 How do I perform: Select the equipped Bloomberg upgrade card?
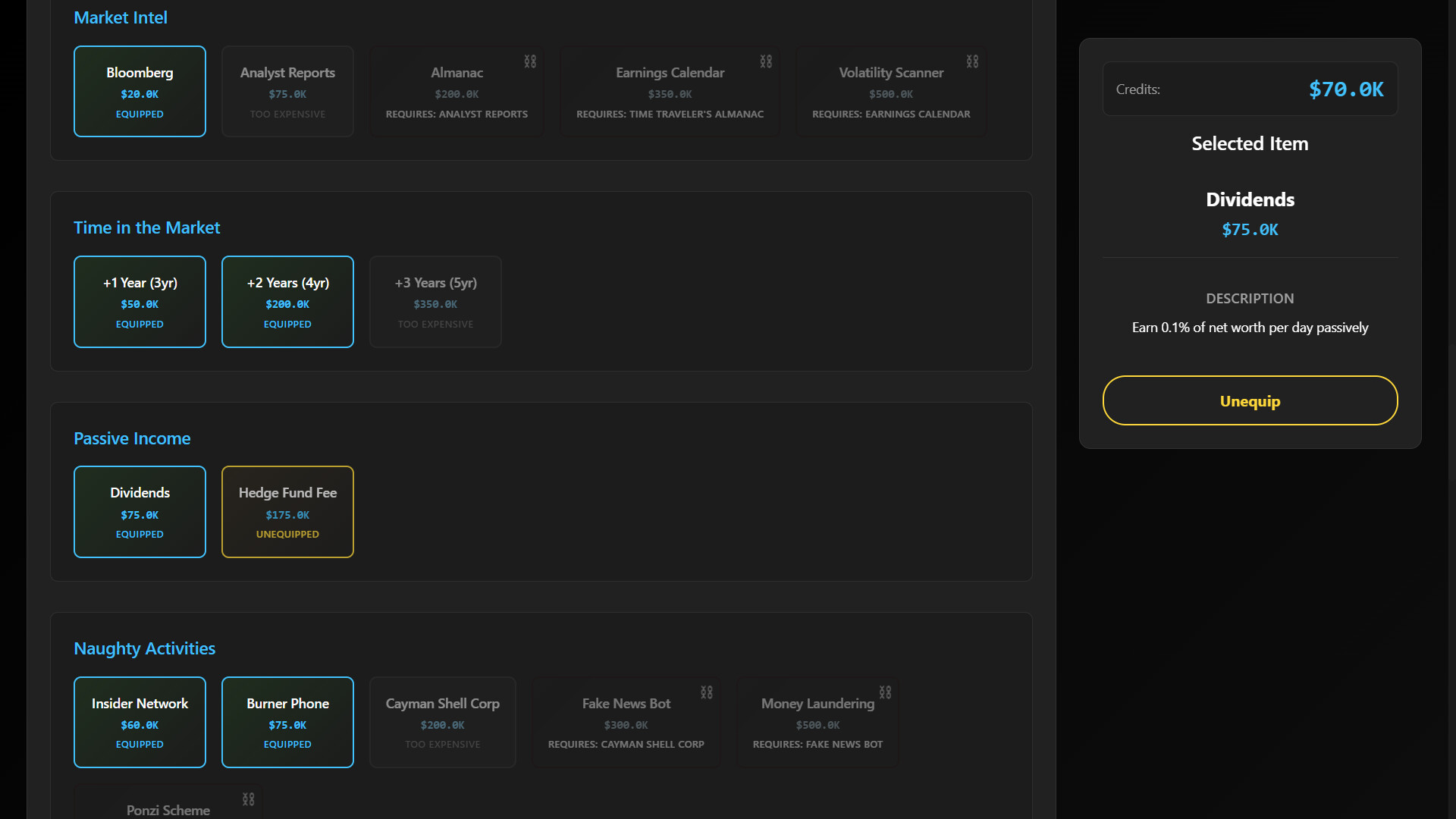click(x=140, y=92)
